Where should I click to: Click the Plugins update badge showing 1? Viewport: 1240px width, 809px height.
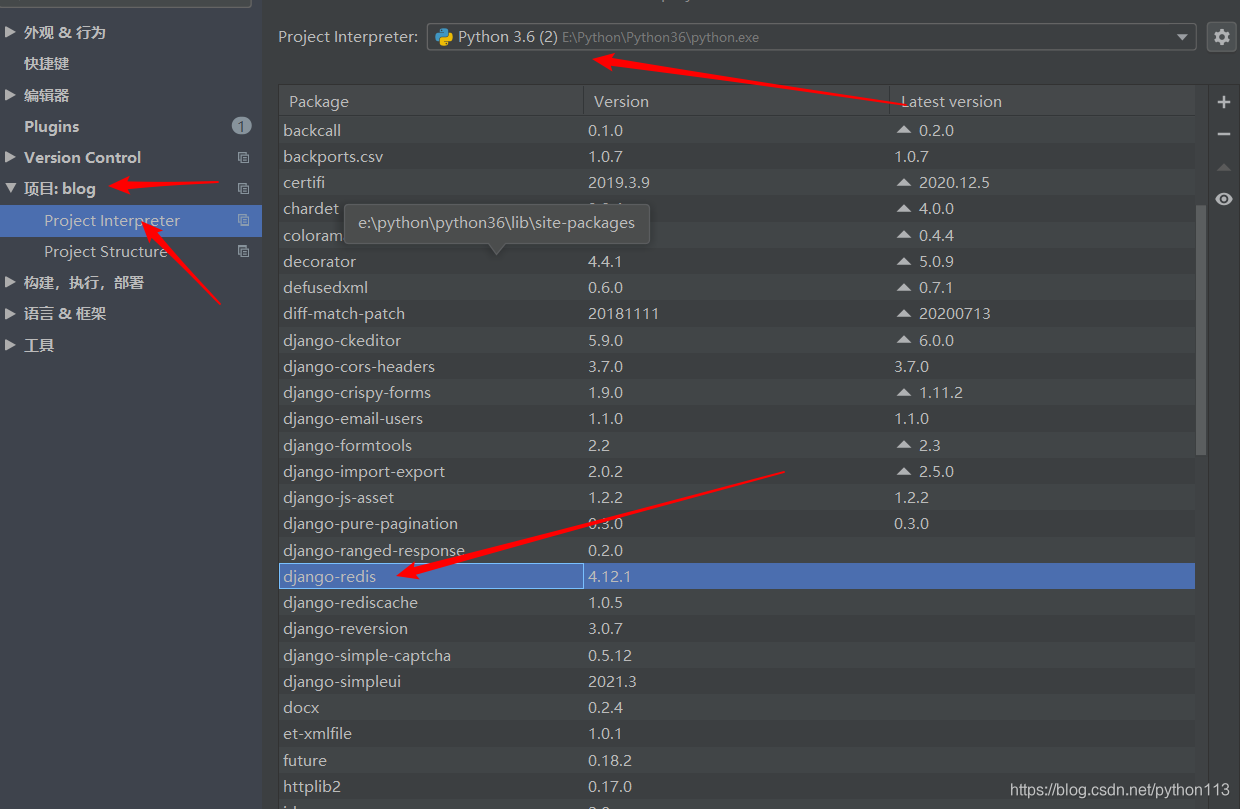241,126
